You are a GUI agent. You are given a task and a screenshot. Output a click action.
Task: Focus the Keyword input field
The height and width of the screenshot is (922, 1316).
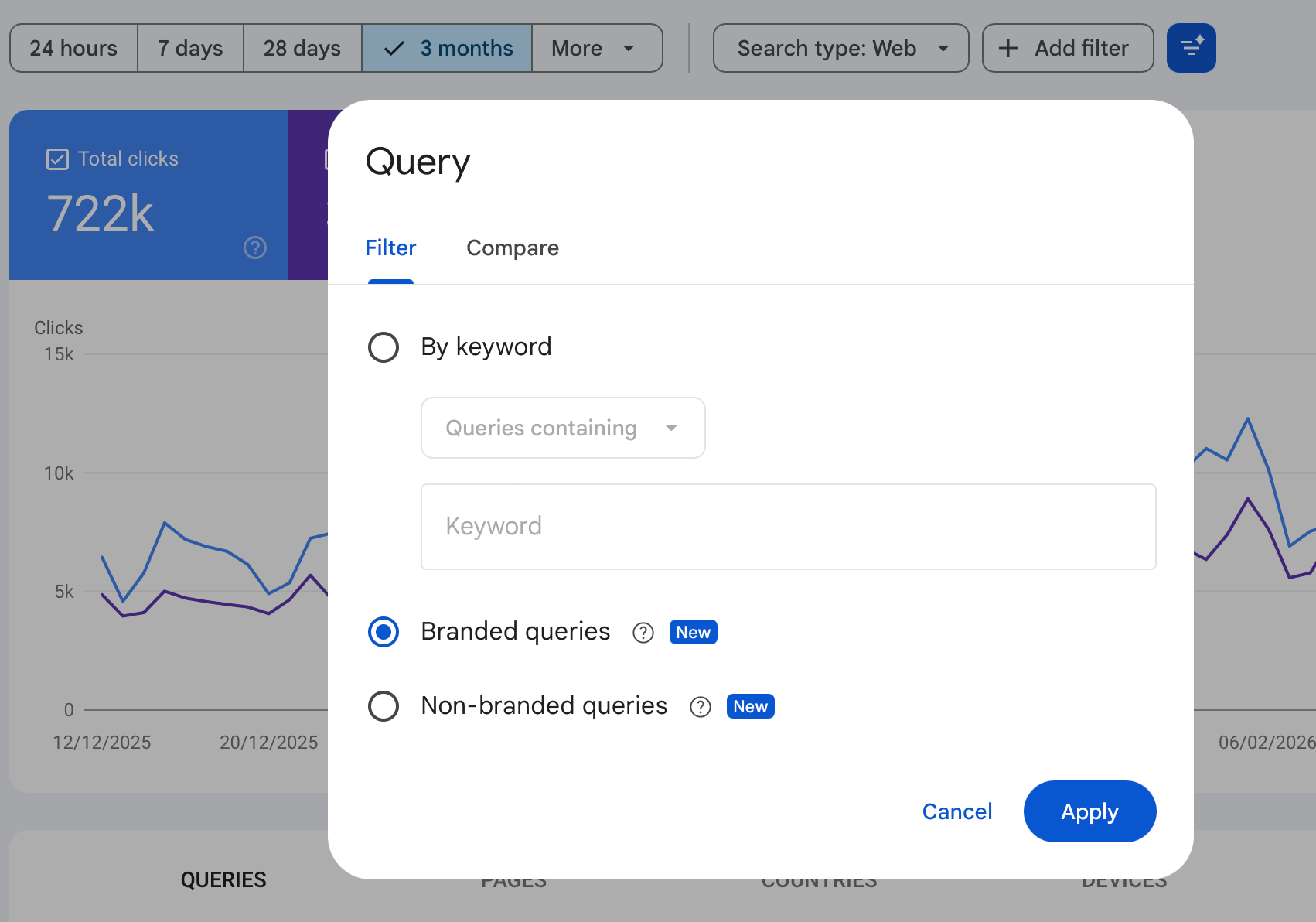pyautogui.click(x=788, y=527)
